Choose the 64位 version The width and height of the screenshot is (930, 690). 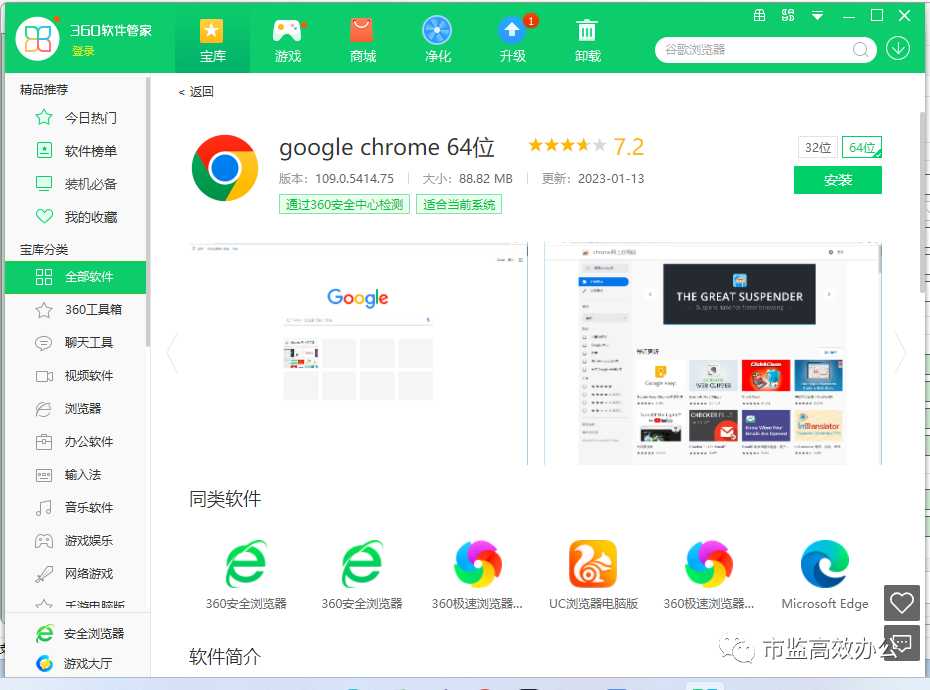click(x=862, y=148)
